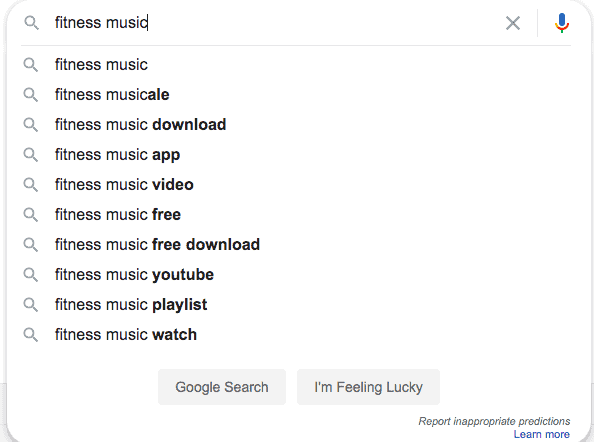The image size is (594, 442).
Task: Click the microphone voice search icon
Action: (x=562, y=23)
